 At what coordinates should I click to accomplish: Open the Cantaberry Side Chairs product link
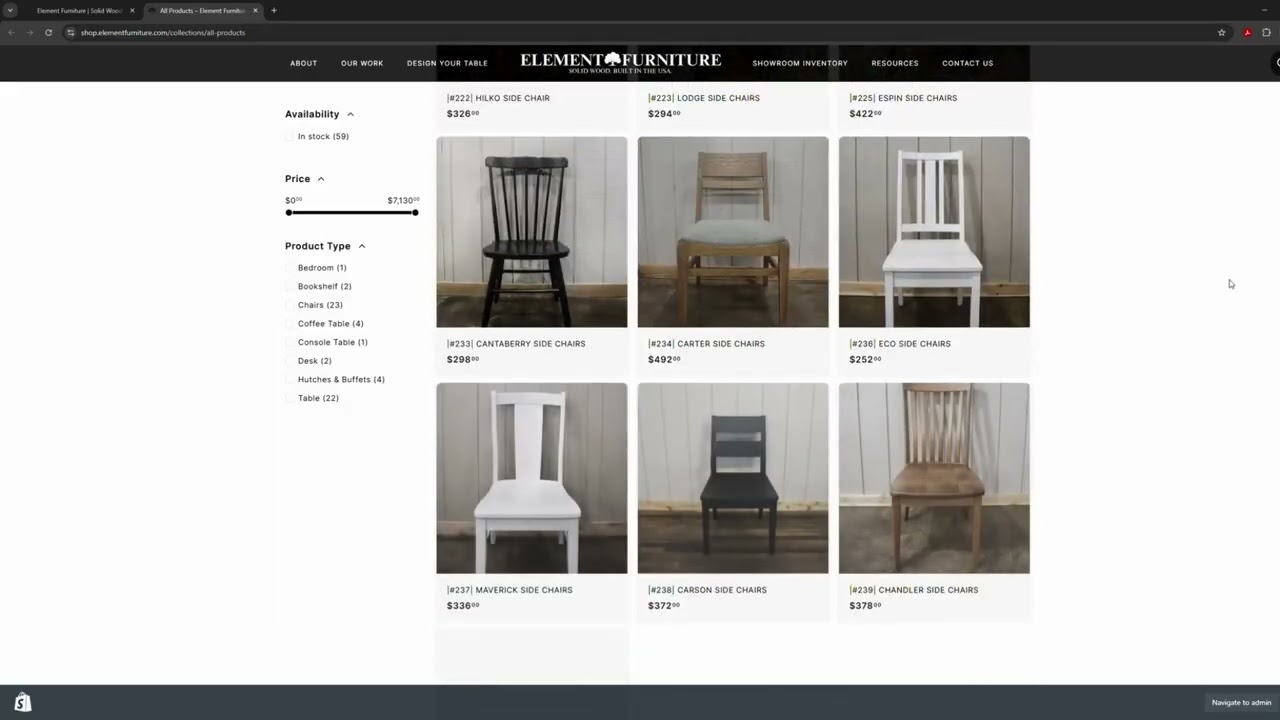[516, 344]
